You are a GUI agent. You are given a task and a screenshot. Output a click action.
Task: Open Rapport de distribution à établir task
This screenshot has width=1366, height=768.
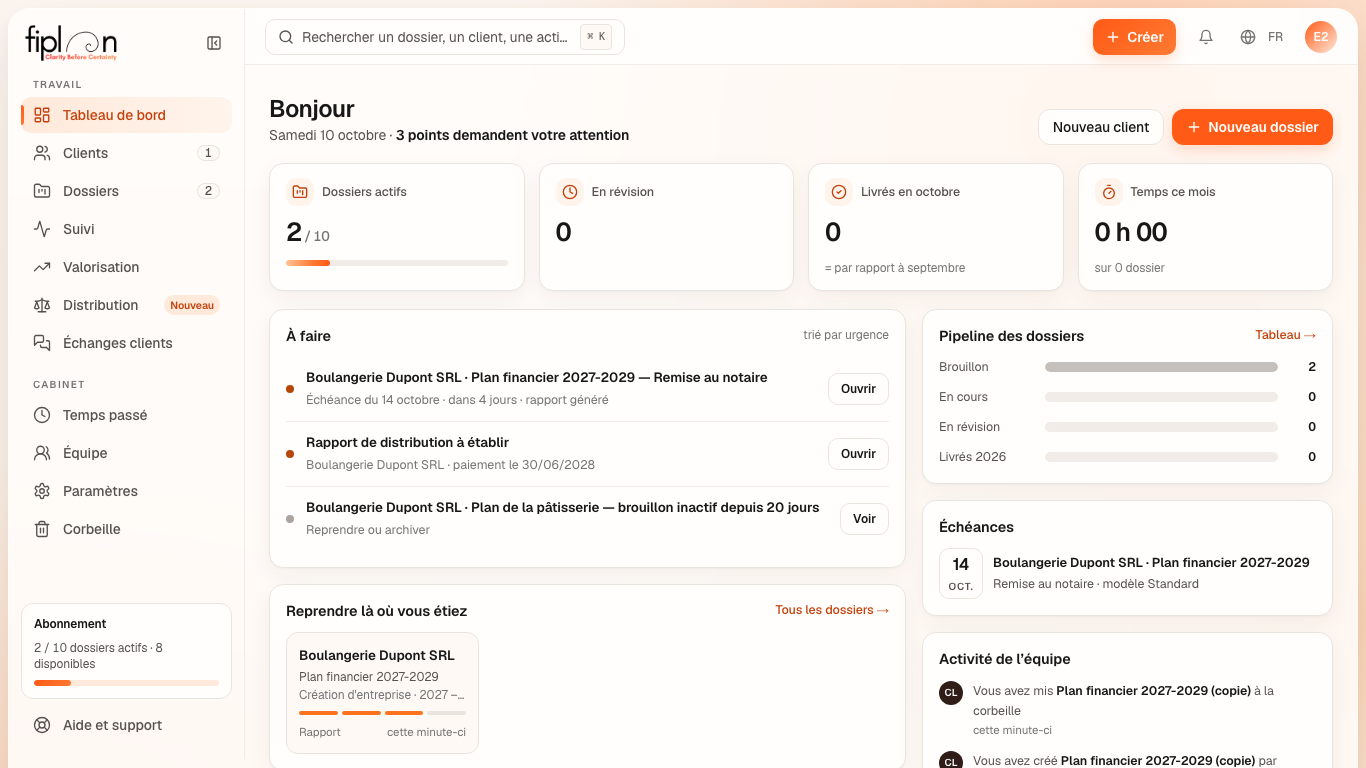(858, 454)
